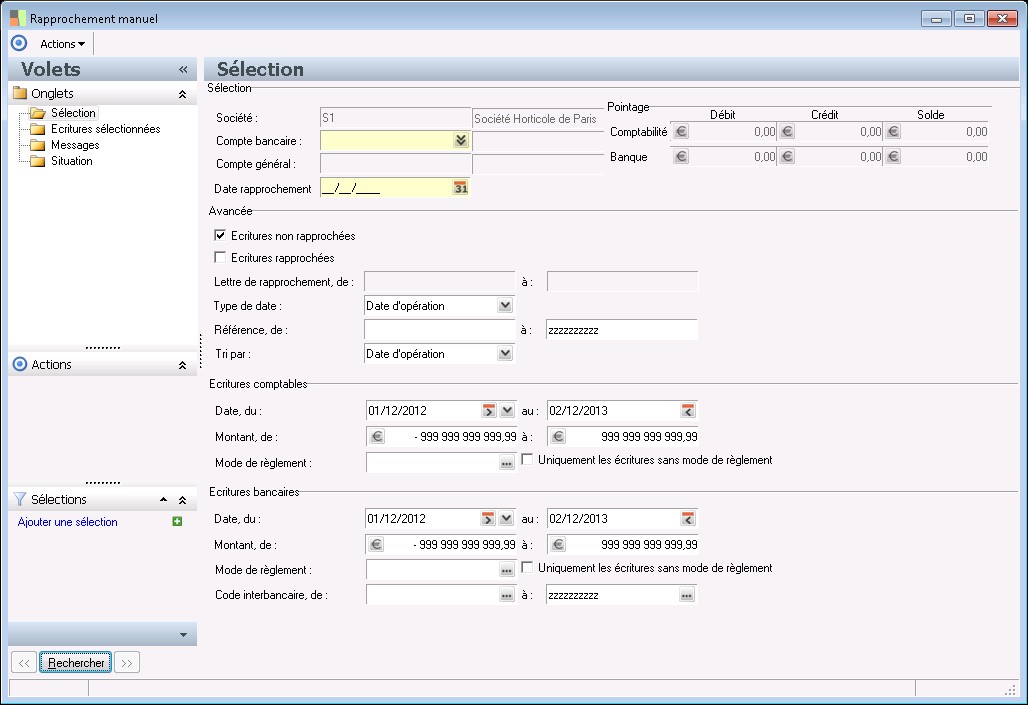Screen dimensions: 1028x705
Task: Enable Ecritures rapprochées checkbox
Action: pyautogui.click(x=221, y=258)
